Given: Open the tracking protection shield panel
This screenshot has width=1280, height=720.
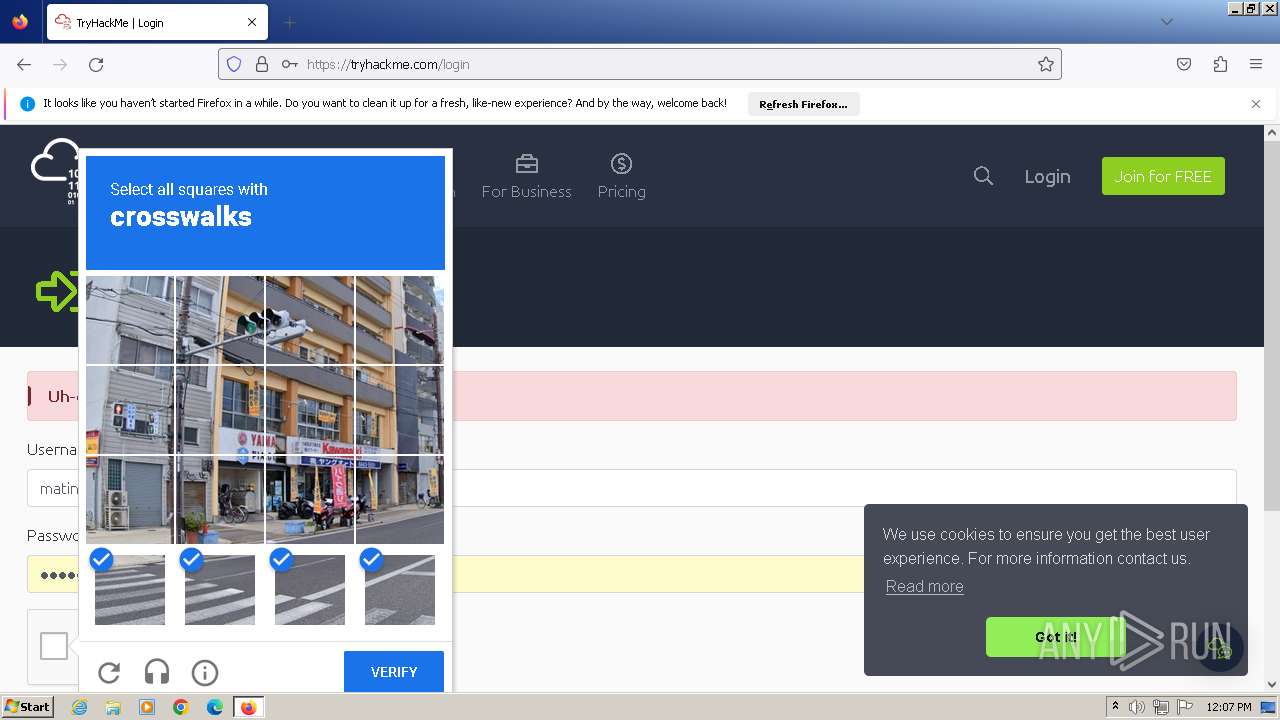Looking at the screenshot, I should [234, 64].
